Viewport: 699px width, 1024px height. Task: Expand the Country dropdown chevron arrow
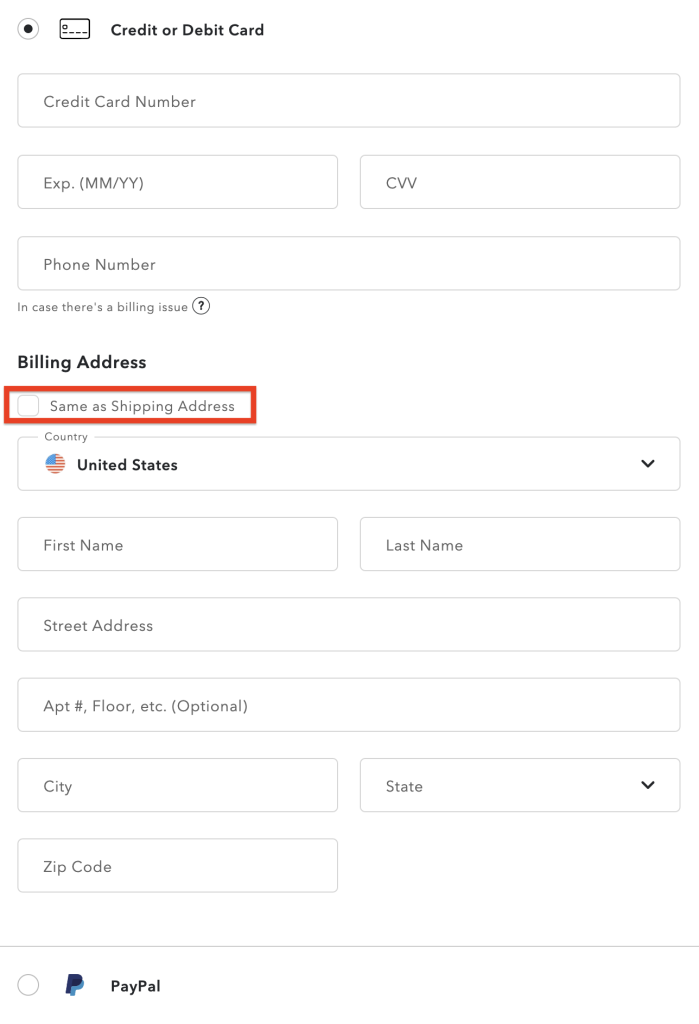click(x=647, y=464)
